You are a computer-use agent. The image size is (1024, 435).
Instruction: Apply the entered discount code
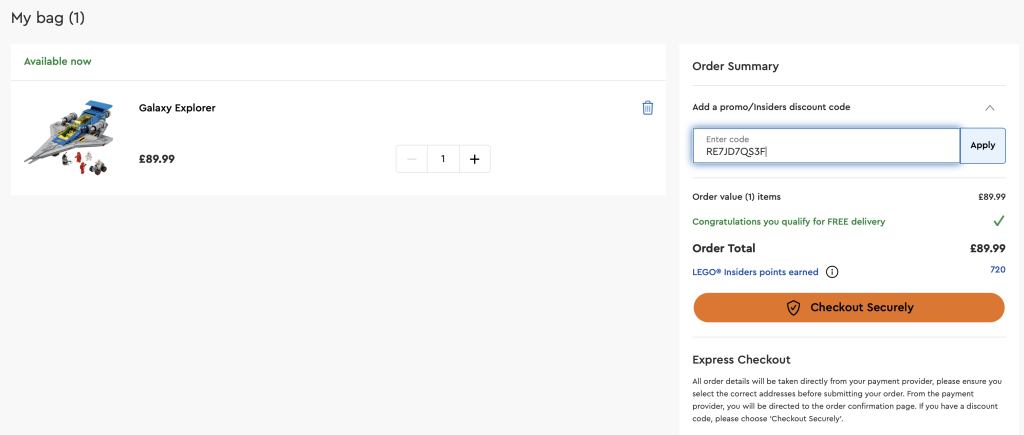coord(982,146)
